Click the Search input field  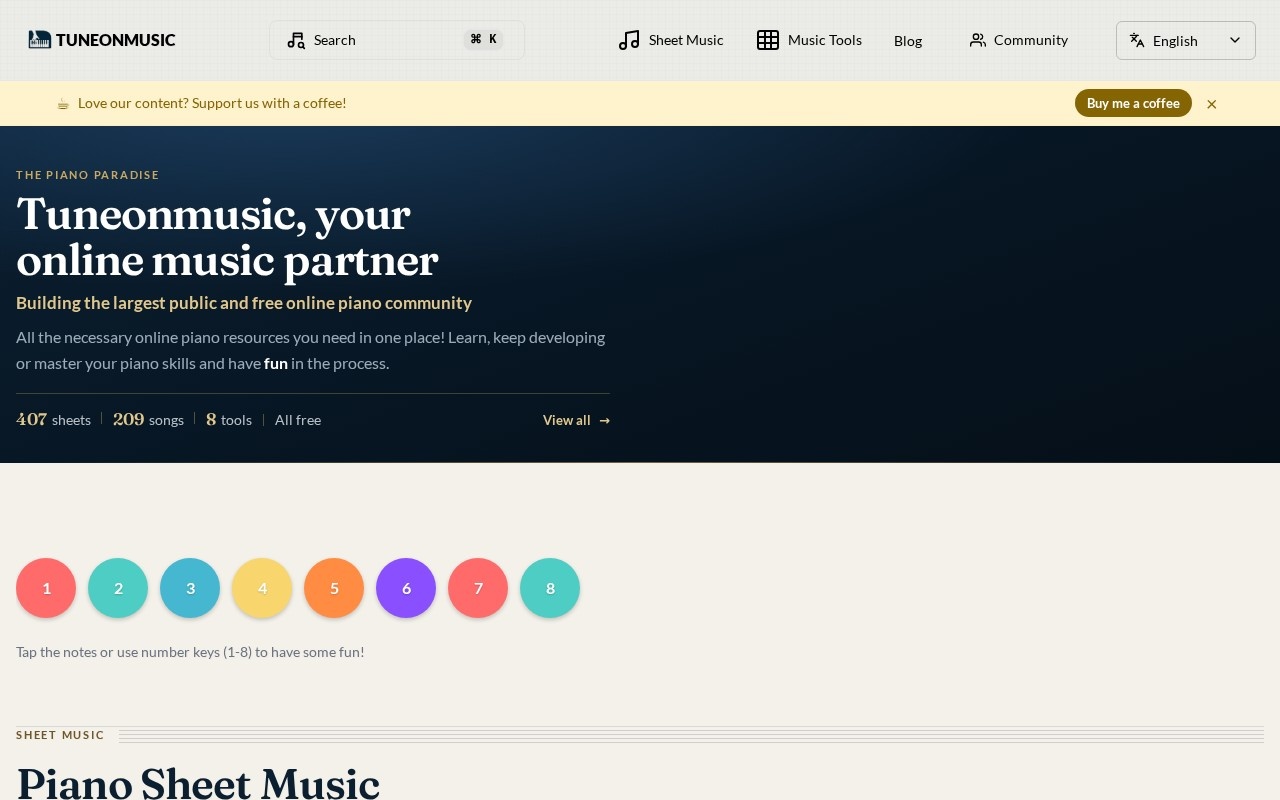[x=397, y=40]
